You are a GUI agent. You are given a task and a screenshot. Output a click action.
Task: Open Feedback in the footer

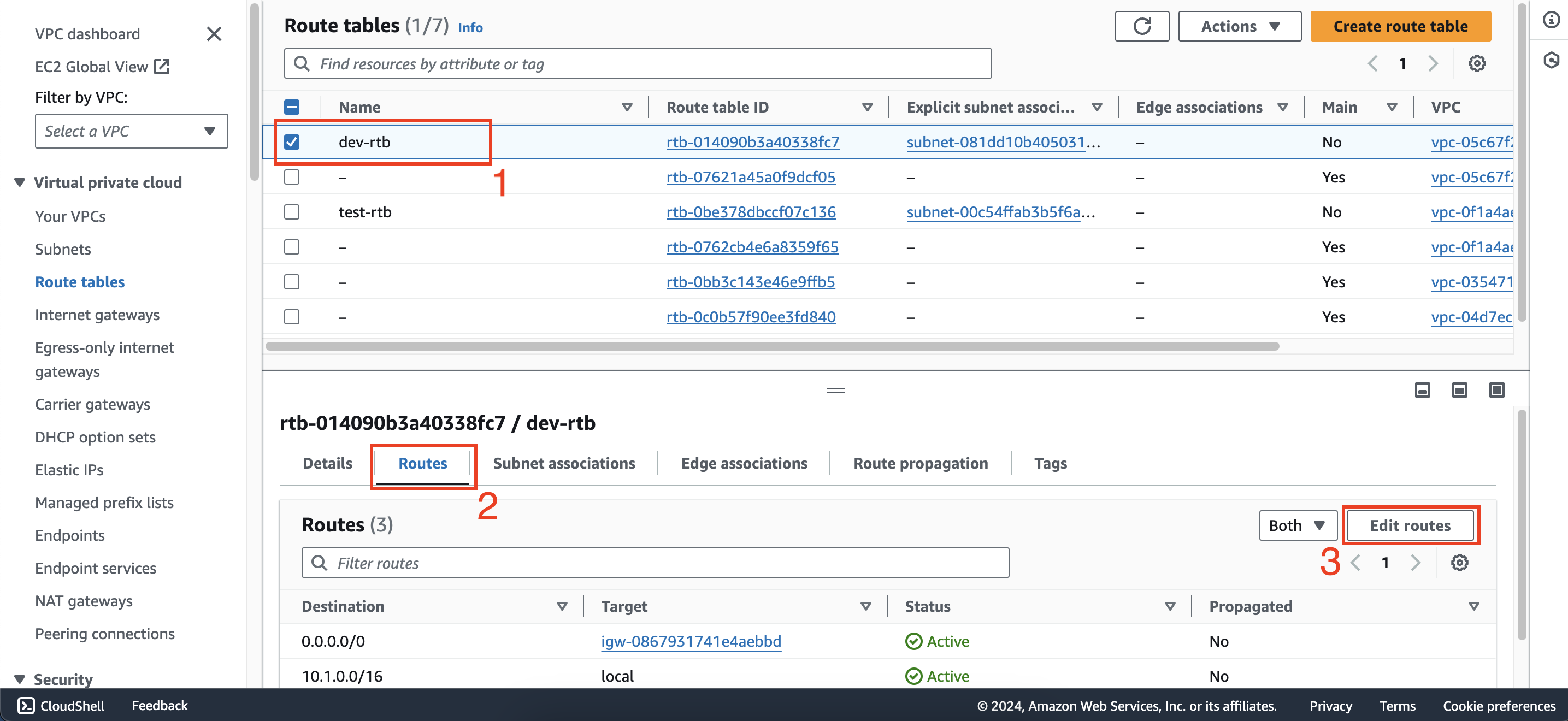point(160,705)
